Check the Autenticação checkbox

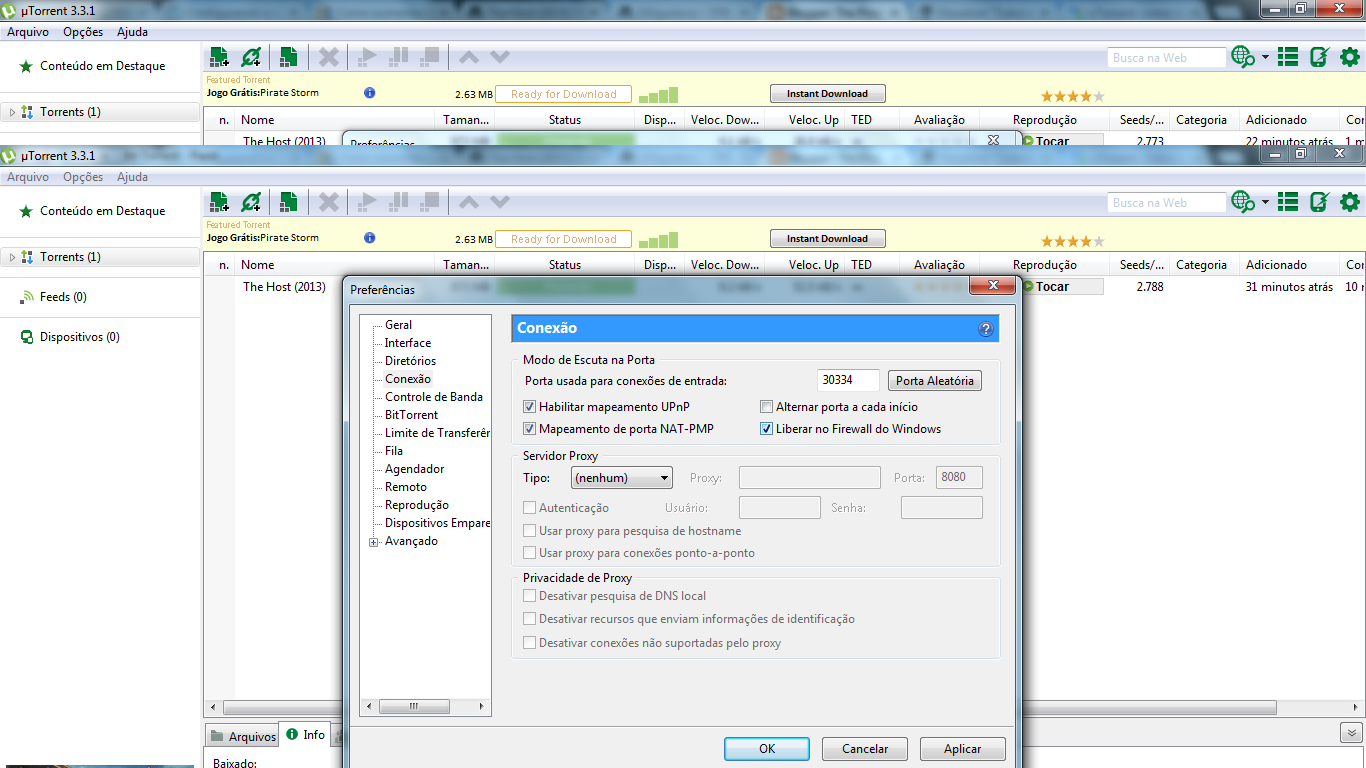click(x=530, y=508)
